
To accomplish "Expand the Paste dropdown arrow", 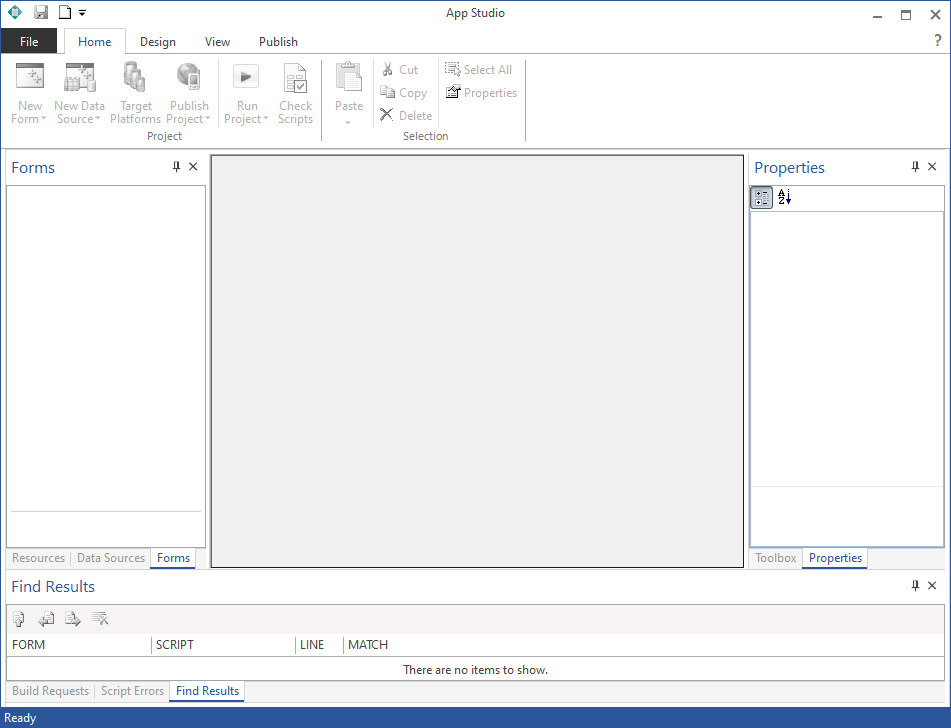I will [x=348, y=123].
